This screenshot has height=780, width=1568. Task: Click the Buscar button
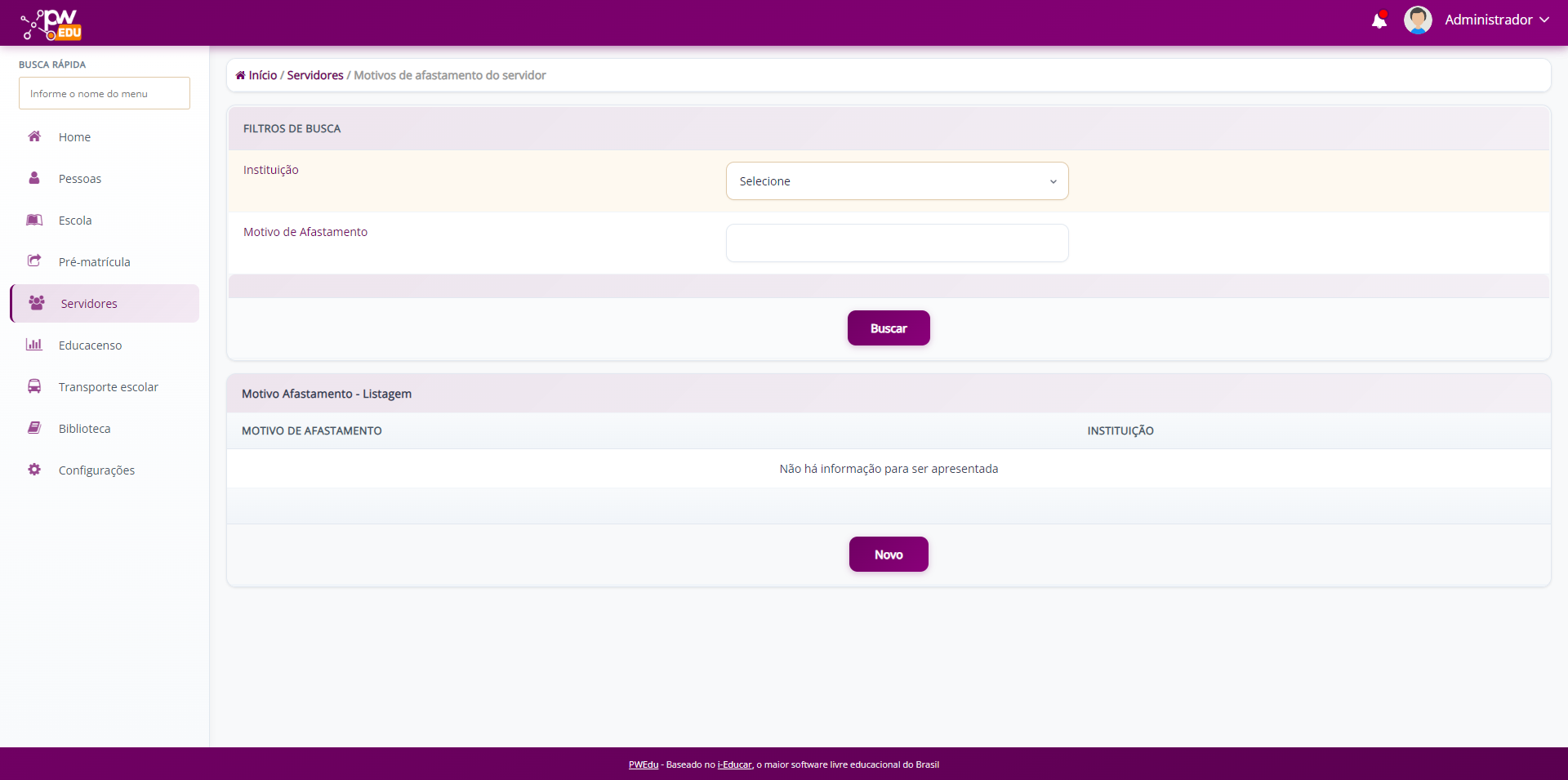click(x=889, y=328)
